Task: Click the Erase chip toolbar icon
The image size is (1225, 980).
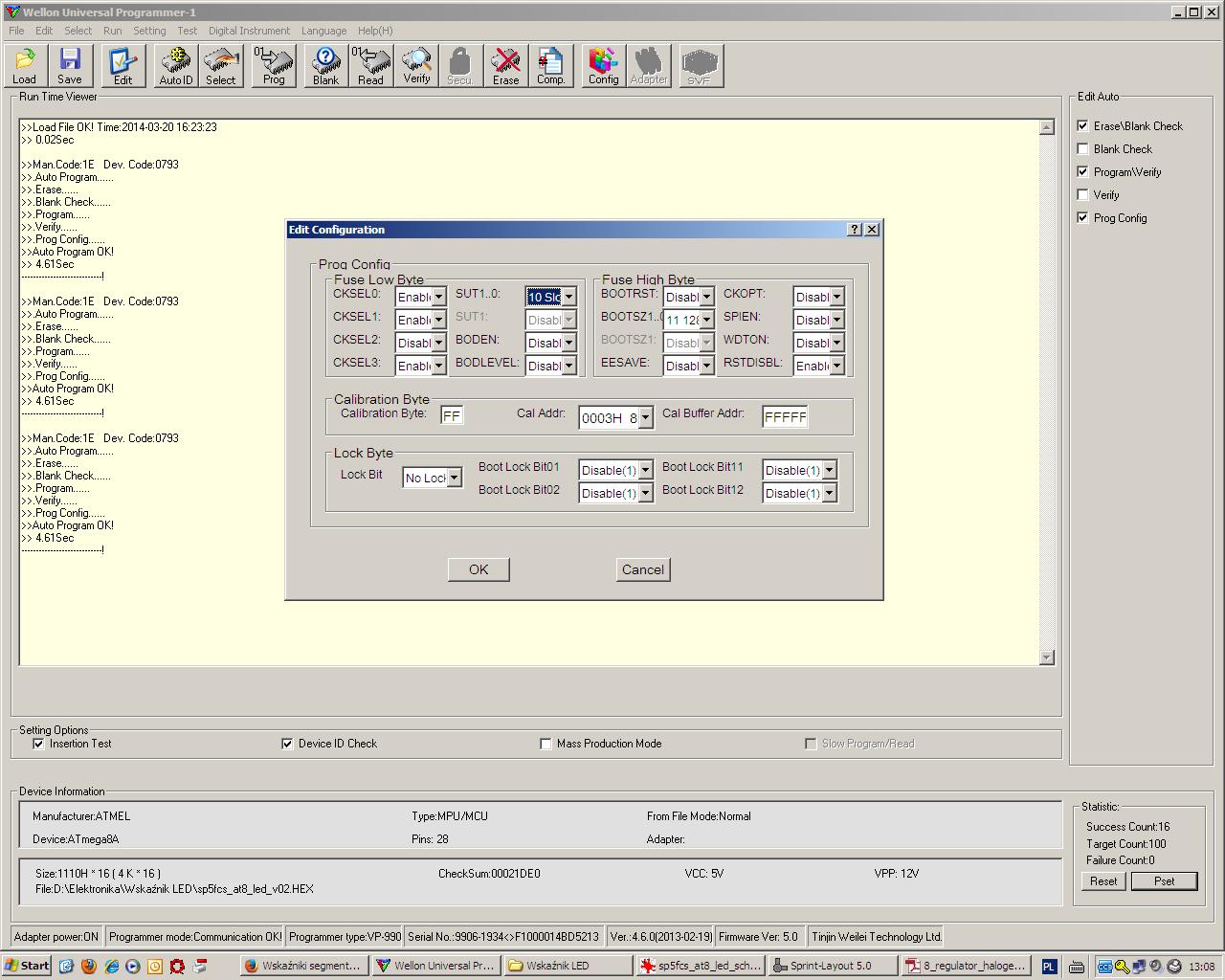Action: coord(505,66)
